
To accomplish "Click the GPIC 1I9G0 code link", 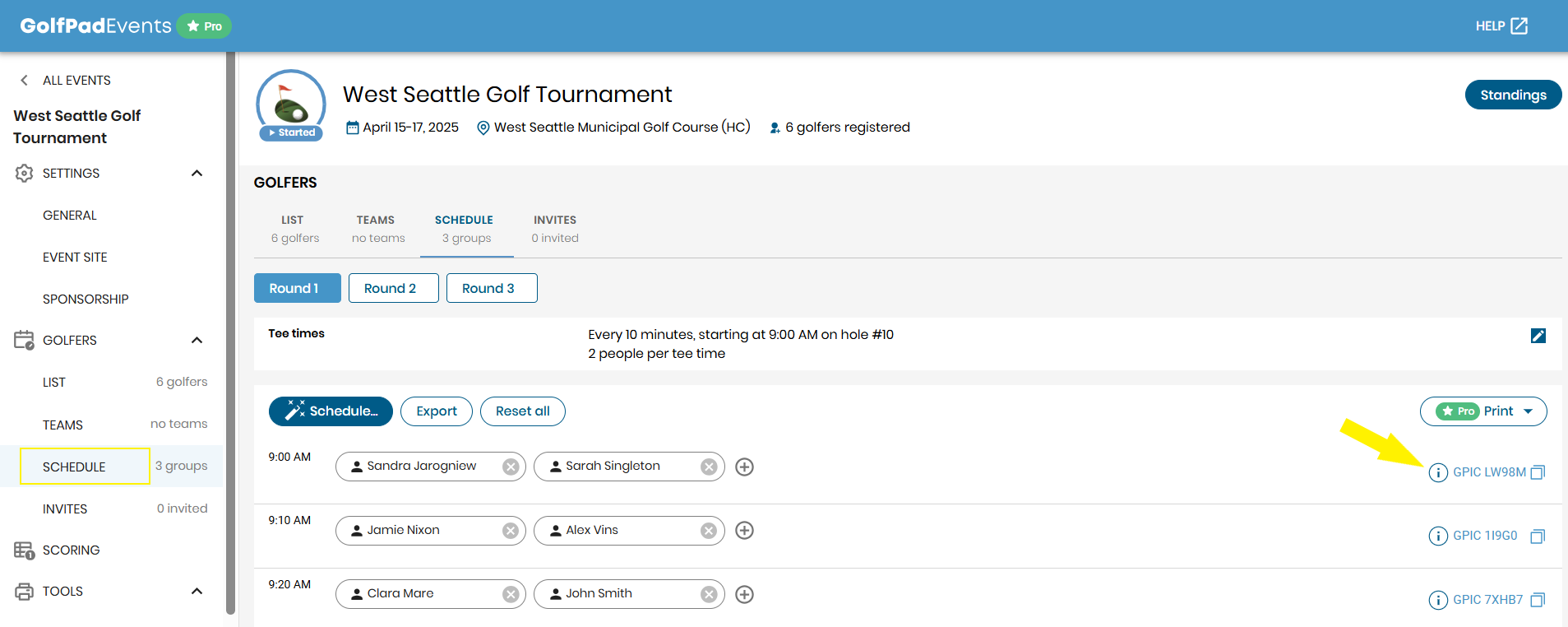I will pyautogui.click(x=1485, y=536).
